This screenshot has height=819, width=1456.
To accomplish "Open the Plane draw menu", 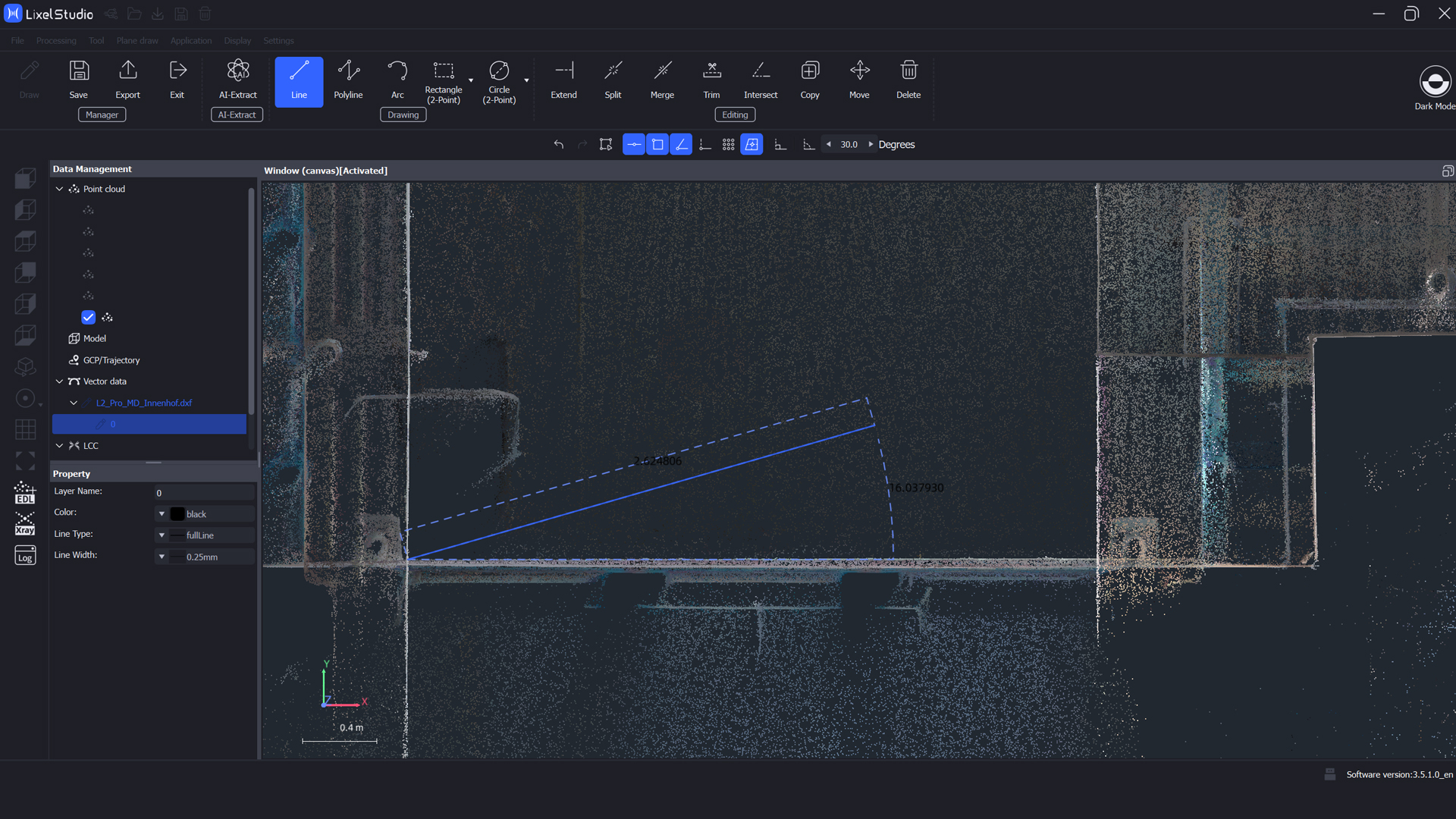I will (137, 41).
